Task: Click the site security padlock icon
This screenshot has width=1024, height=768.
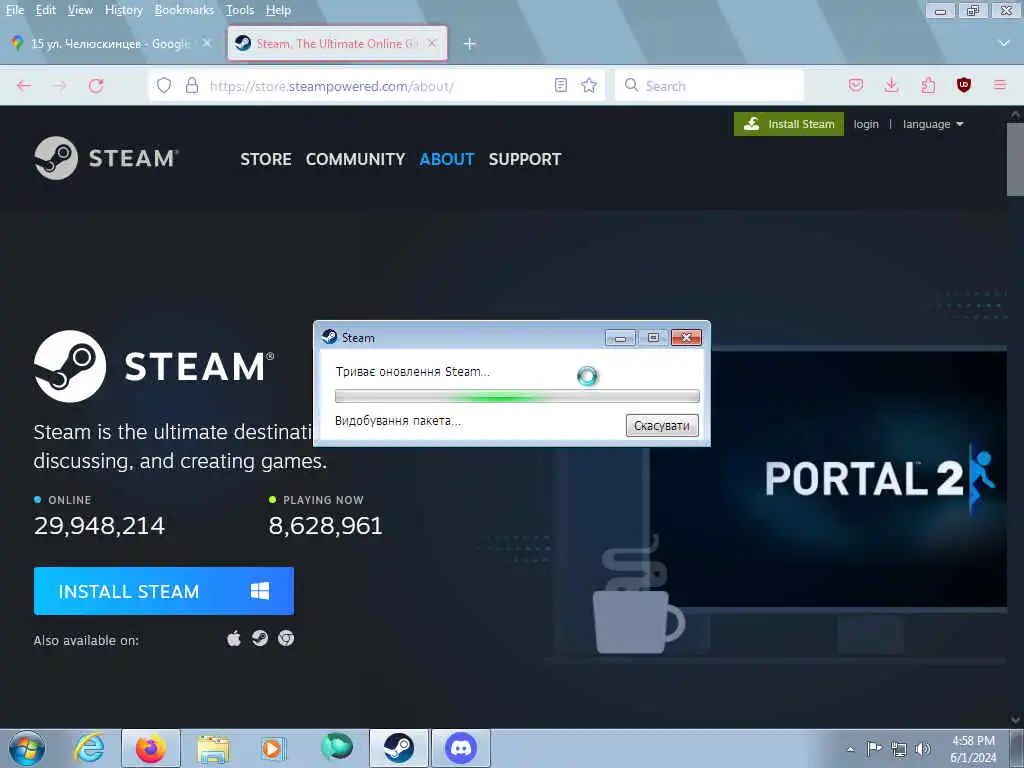Action: (192, 86)
